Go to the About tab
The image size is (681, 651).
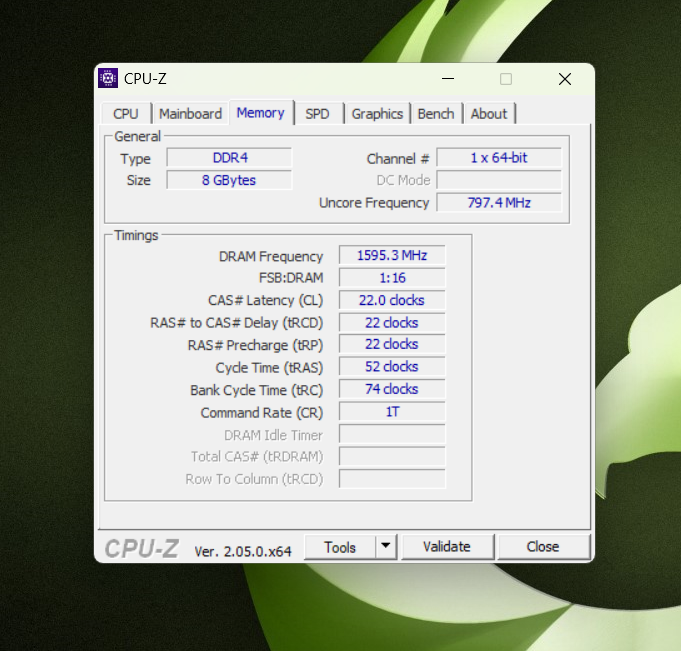coord(489,114)
